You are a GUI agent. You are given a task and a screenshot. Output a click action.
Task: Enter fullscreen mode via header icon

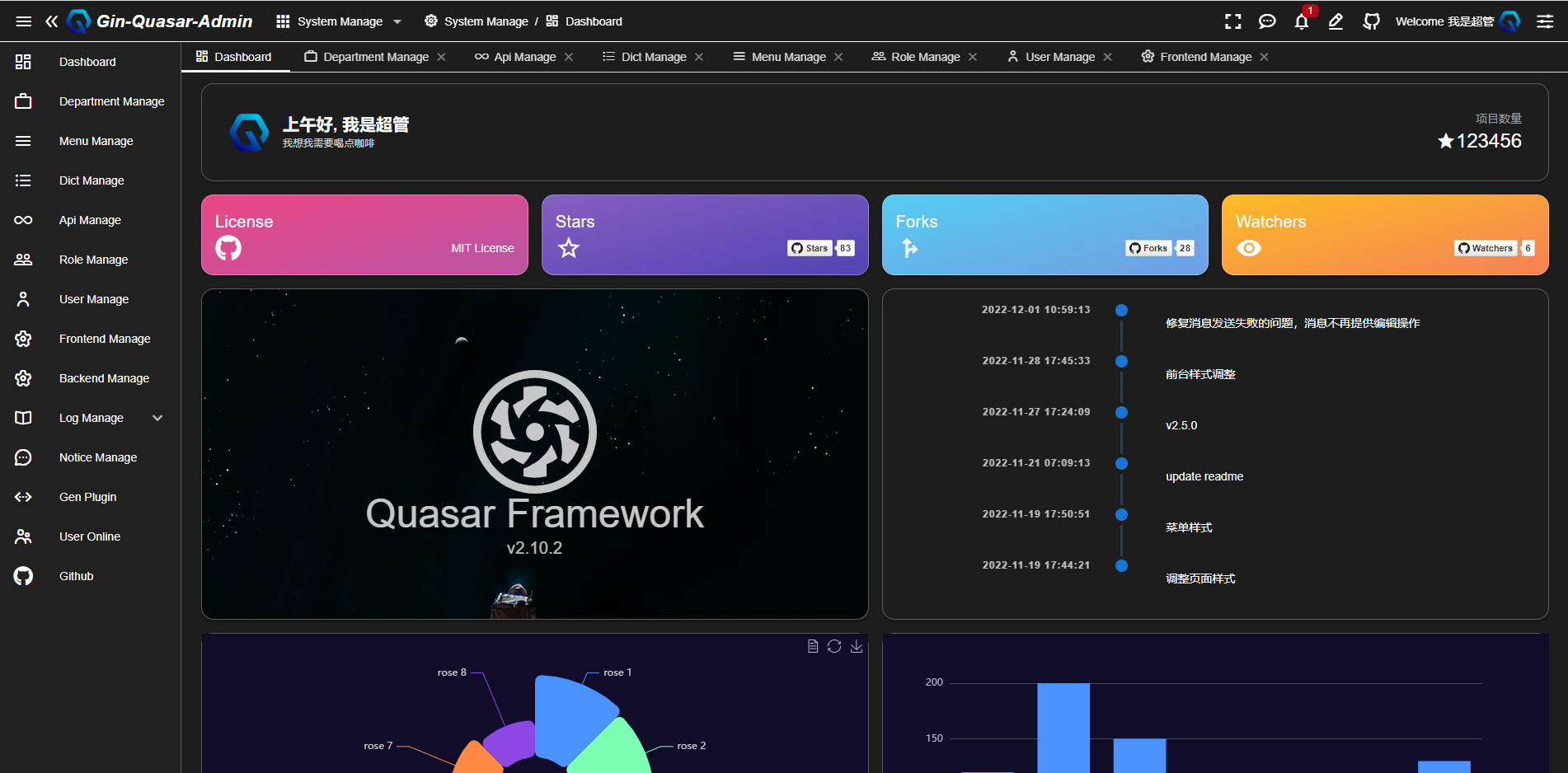(x=1232, y=21)
